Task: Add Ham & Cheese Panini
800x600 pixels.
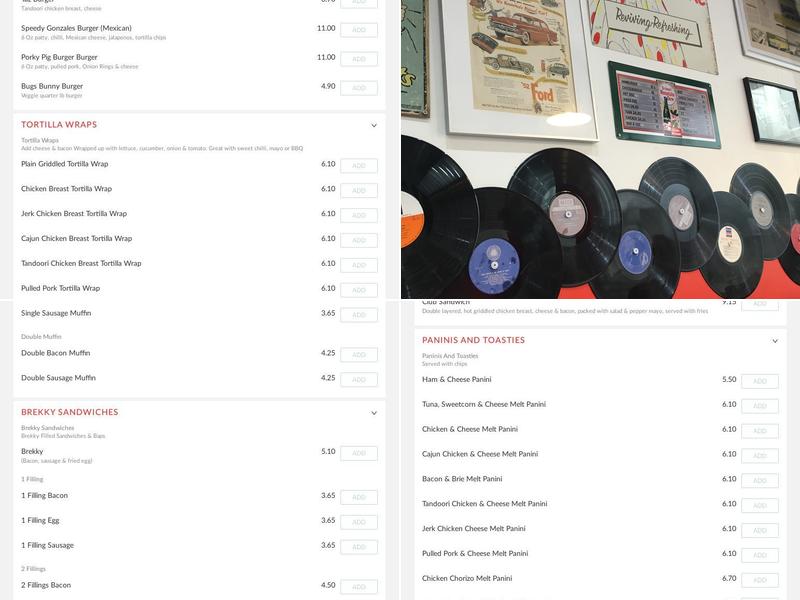Action: click(x=760, y=381)
